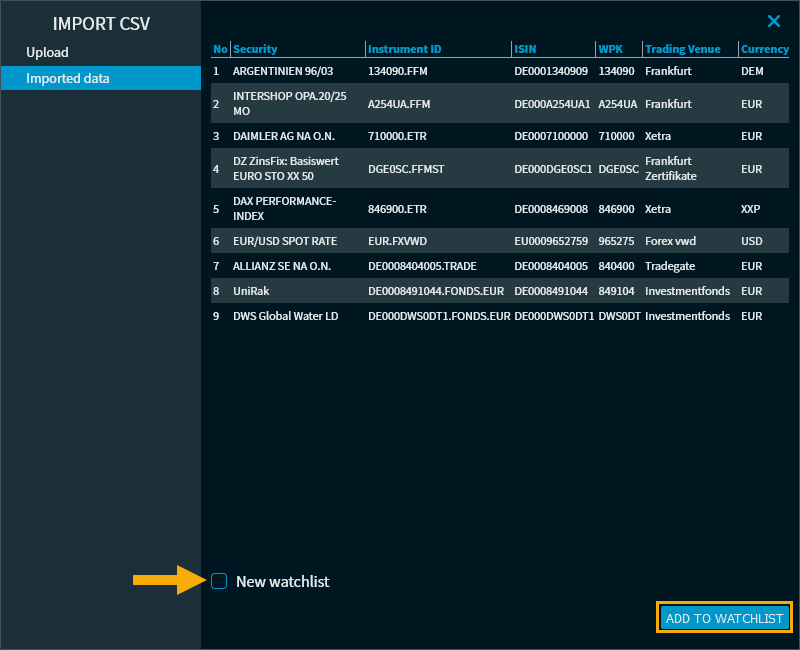Select the ALLIANZ SE NA O.N. row
This screenshot has width=800, height=650.
click(284, 266)
